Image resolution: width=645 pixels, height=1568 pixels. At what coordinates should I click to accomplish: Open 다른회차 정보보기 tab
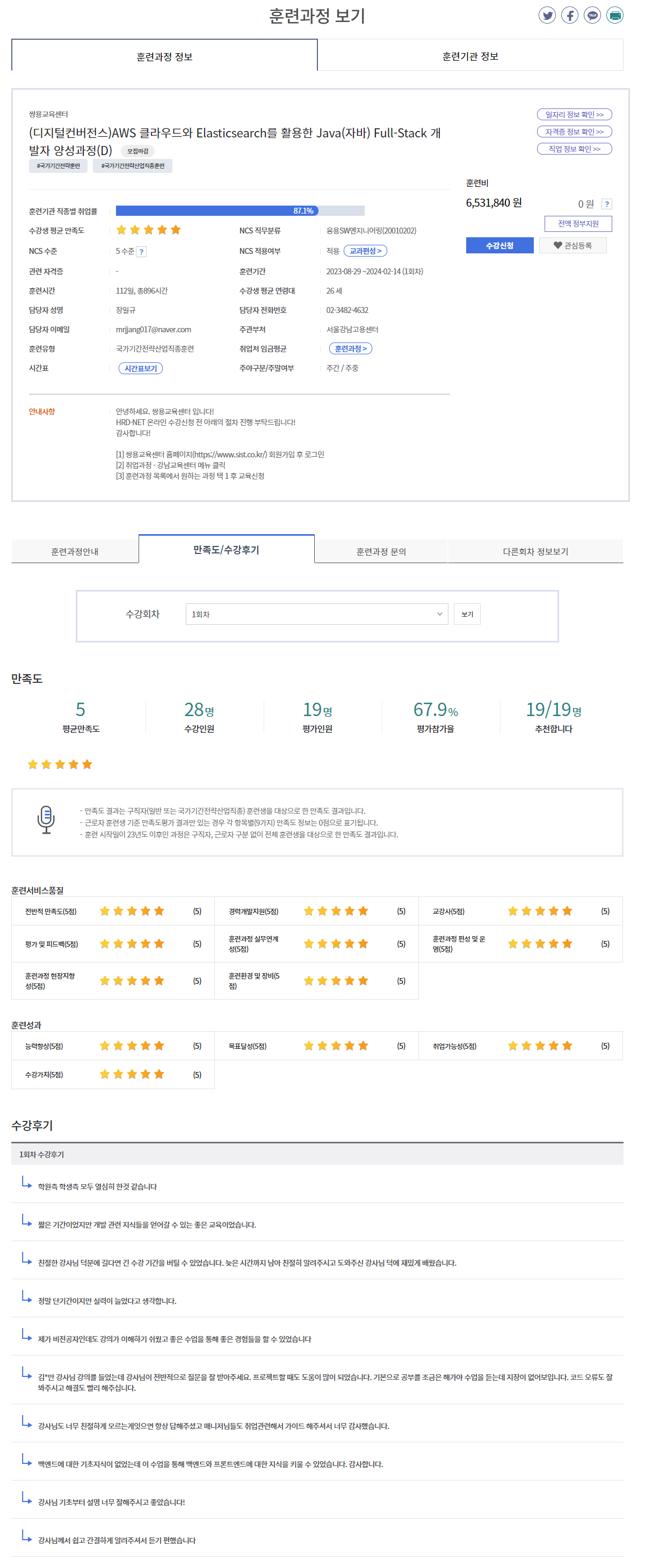click(x=535, y=551)
